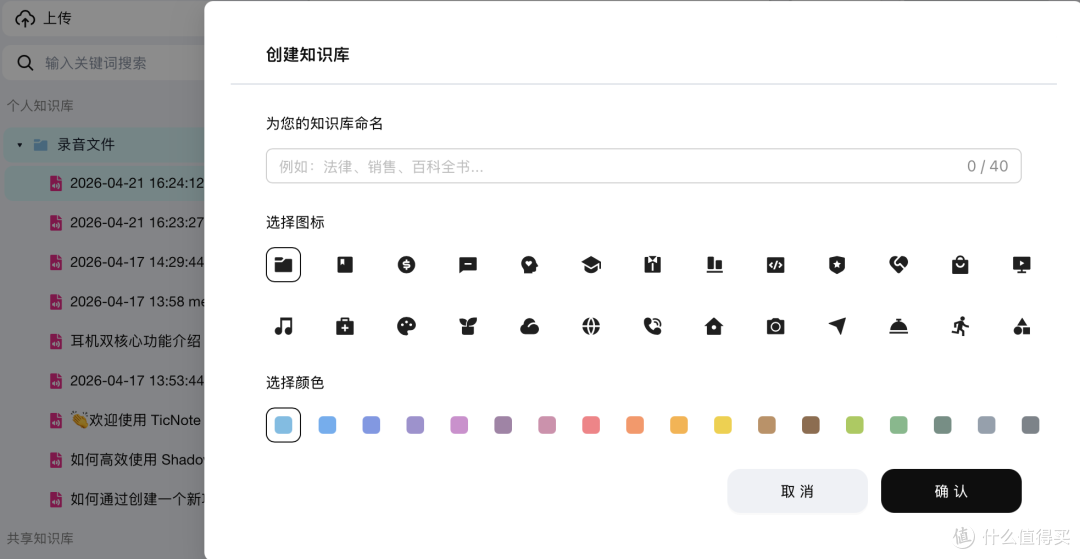Click the search magnifier icon in sidebar
Viewport: 1080px width, 559px height.
[x=25, y=63]
